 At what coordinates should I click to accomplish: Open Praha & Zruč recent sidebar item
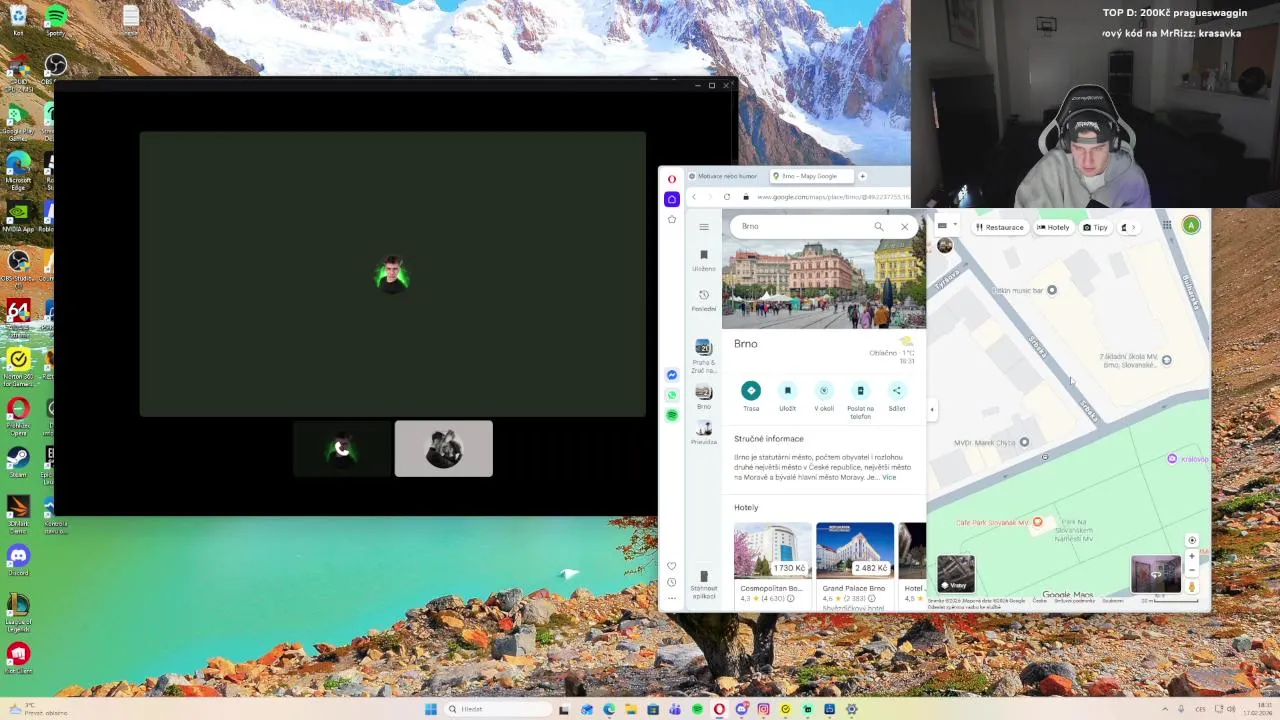tap(704, 356)
